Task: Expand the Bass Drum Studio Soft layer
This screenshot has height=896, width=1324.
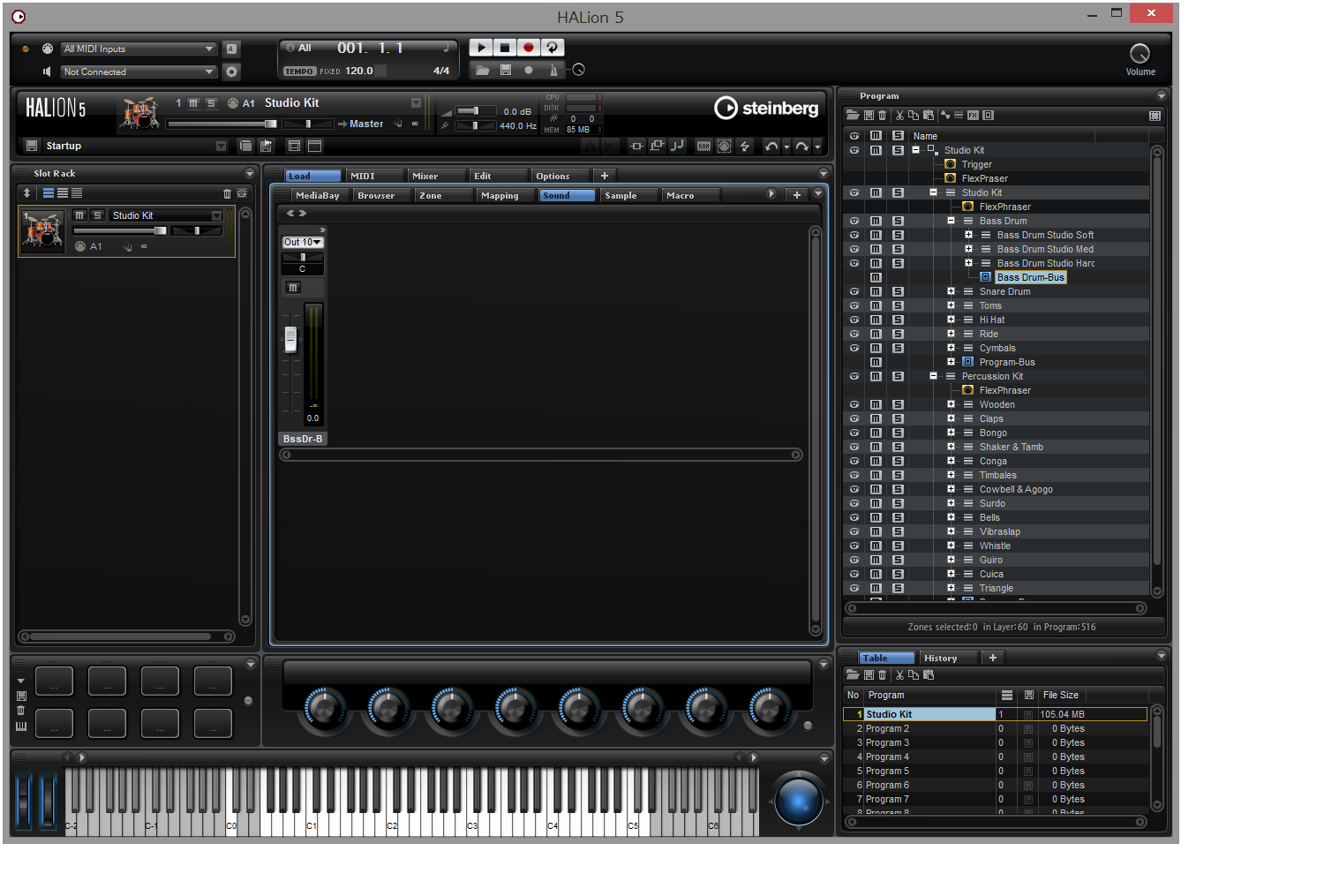Action: (968, 235)
